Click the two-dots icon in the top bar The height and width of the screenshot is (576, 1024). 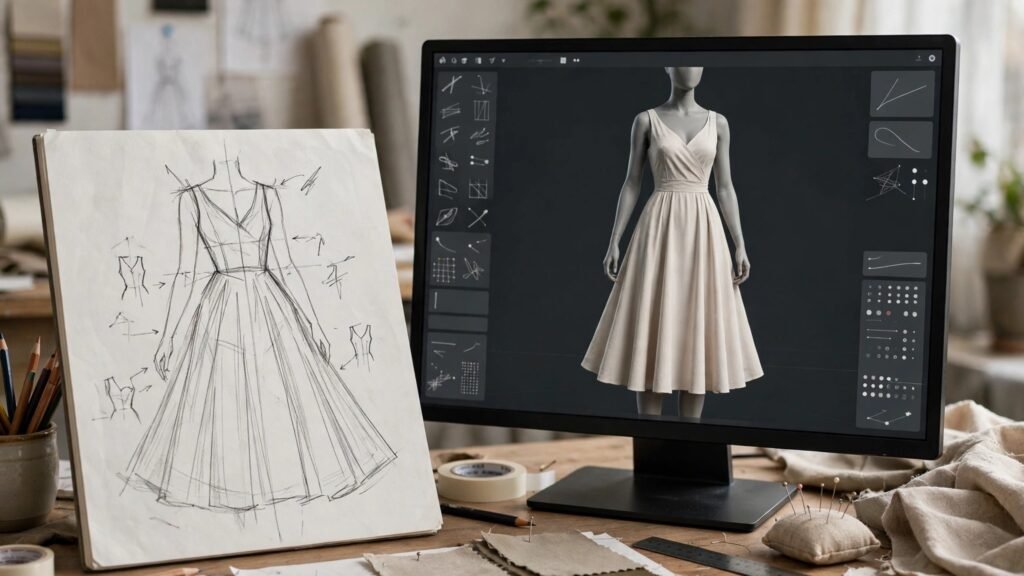[577, 60]
